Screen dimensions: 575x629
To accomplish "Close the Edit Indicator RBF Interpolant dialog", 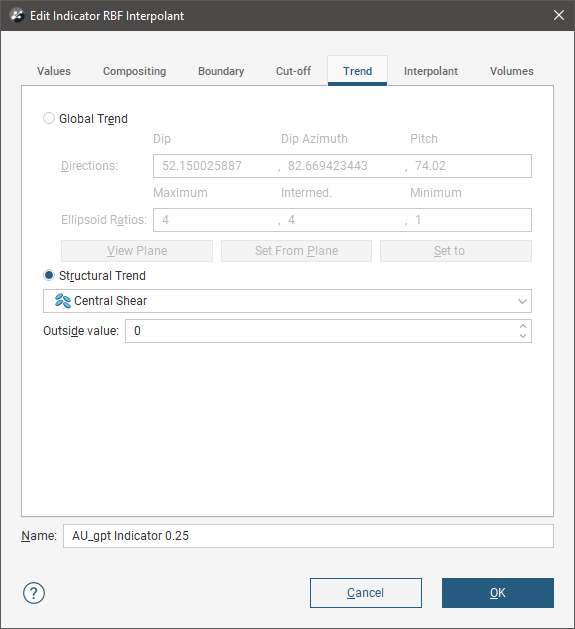I will tap(559, 16).
